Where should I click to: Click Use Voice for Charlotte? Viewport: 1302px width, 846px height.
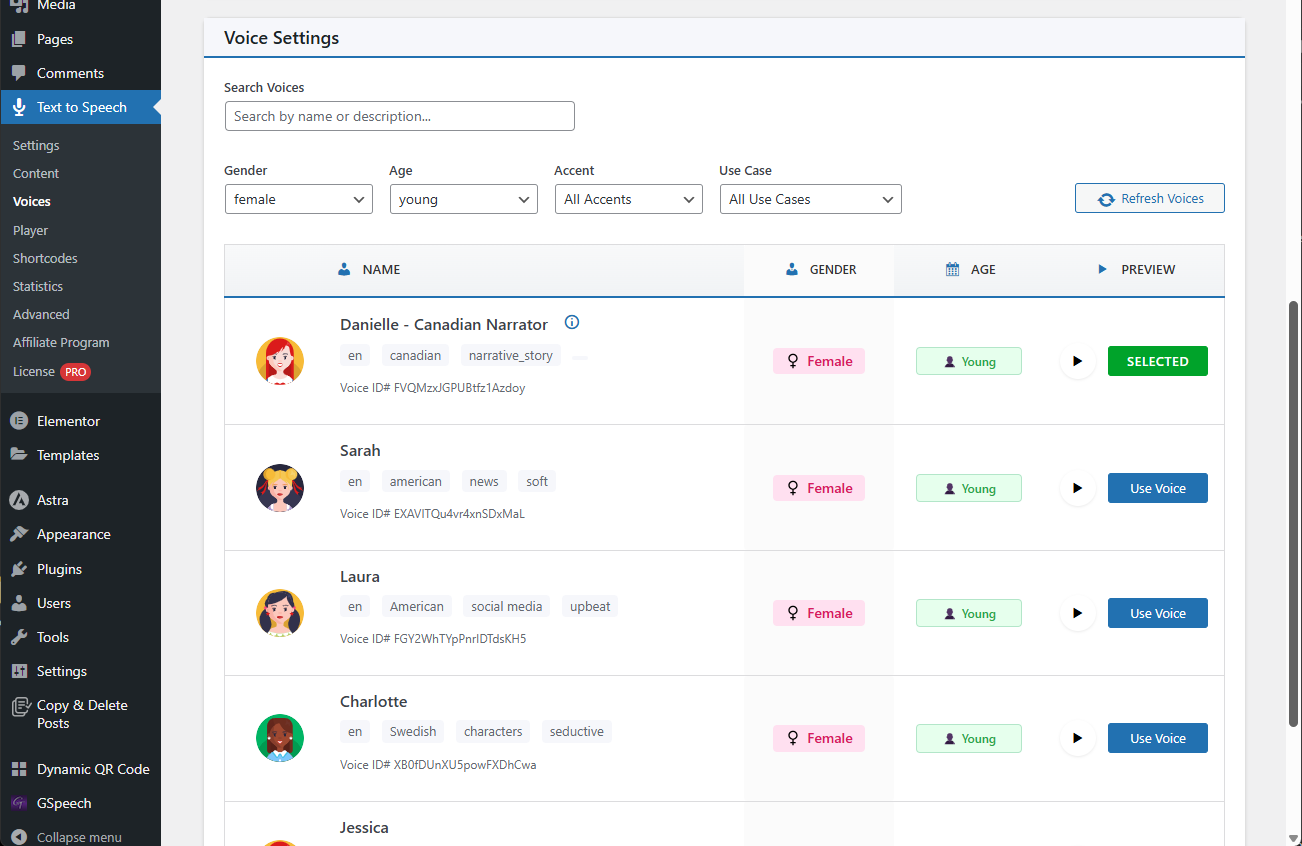[1158, 738]
